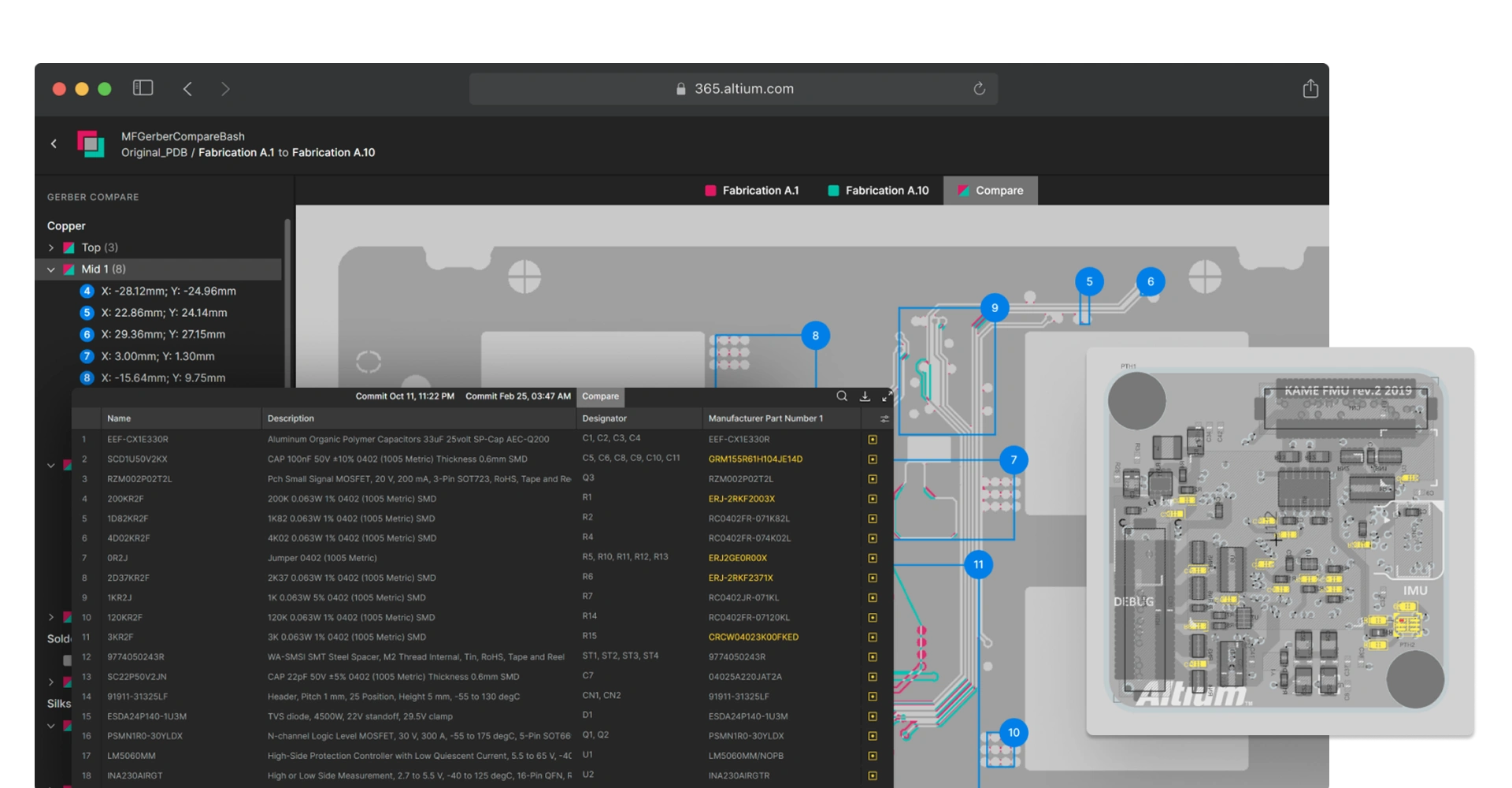Select difference marker 6 on the board

point(1151,281)
